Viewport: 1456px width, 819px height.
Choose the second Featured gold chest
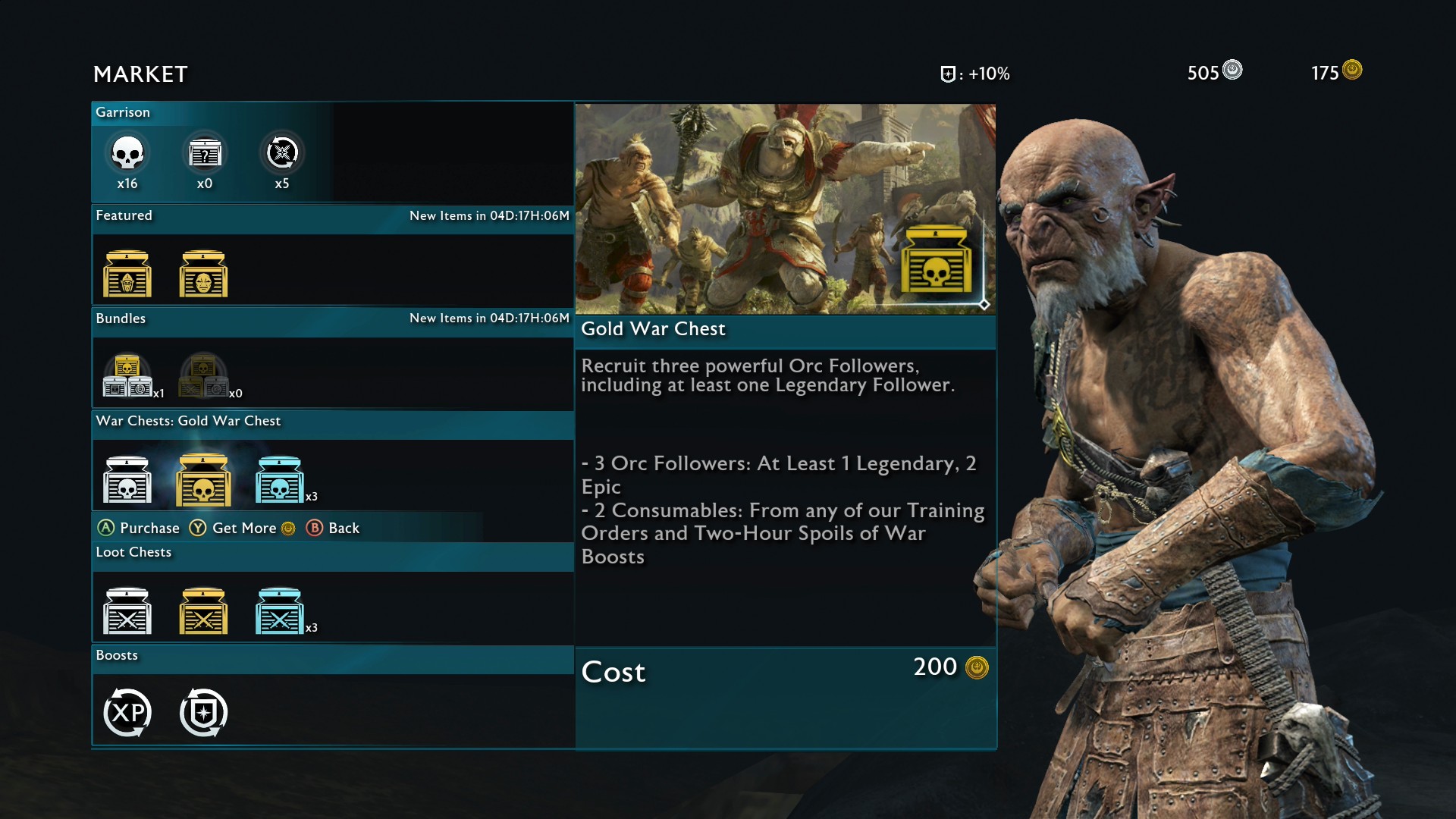(203, 274)
